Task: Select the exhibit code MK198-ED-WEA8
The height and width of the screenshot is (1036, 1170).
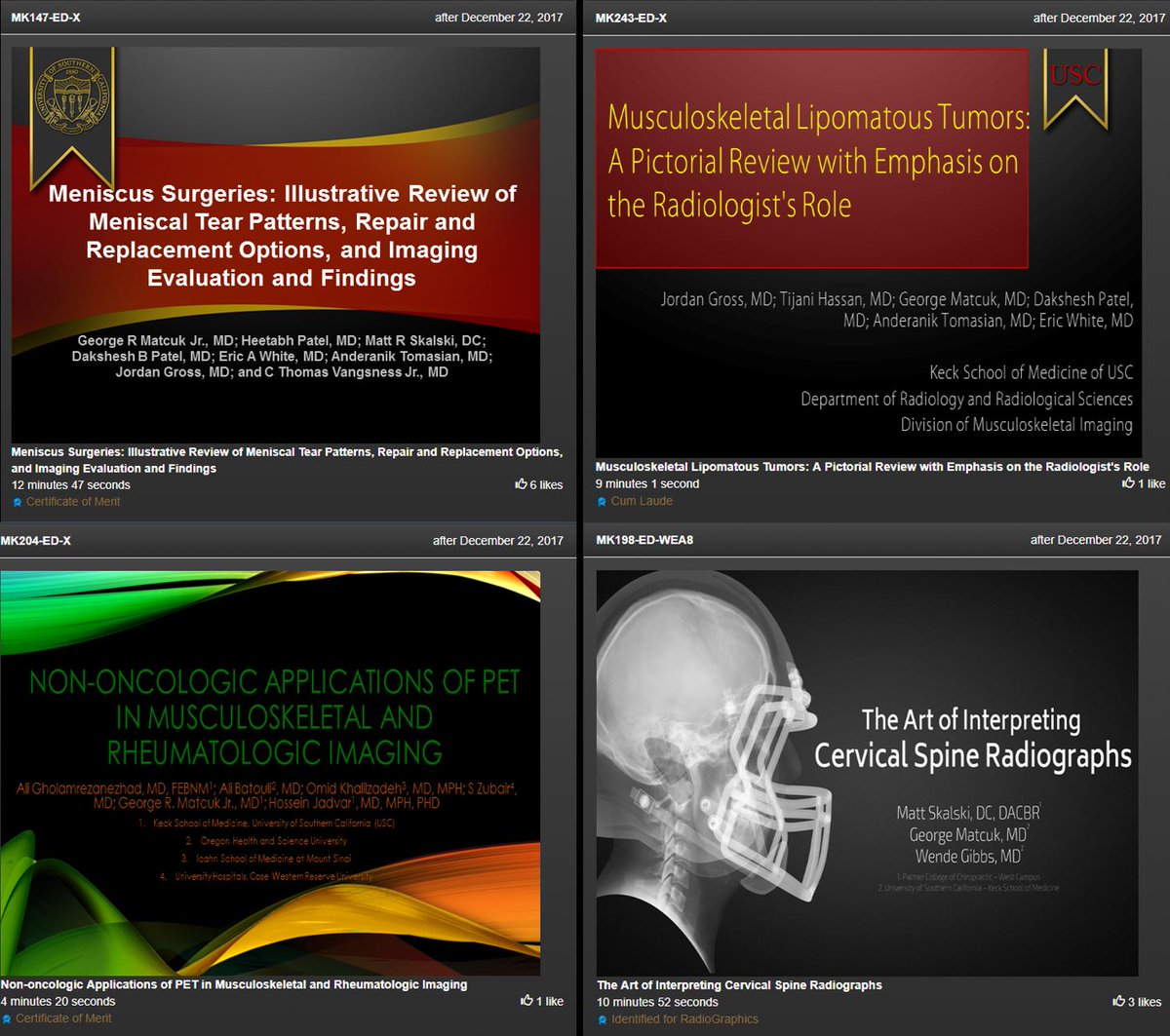Action: click(645, 540)
